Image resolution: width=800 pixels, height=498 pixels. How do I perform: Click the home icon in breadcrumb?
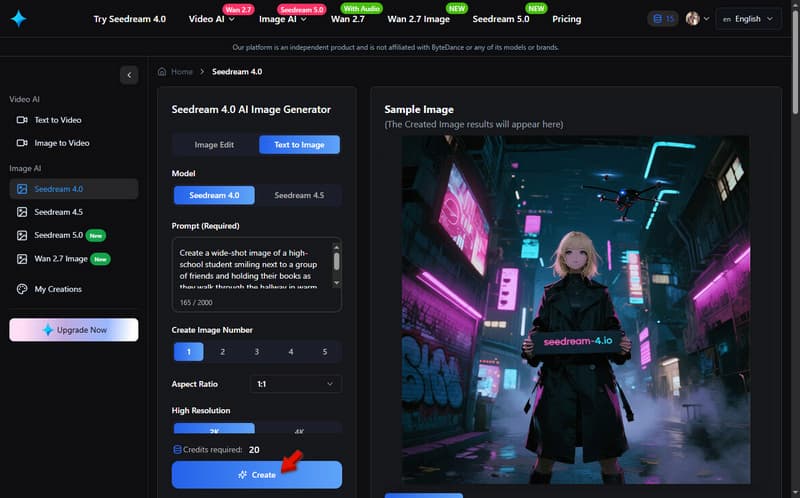click(162, 71)
